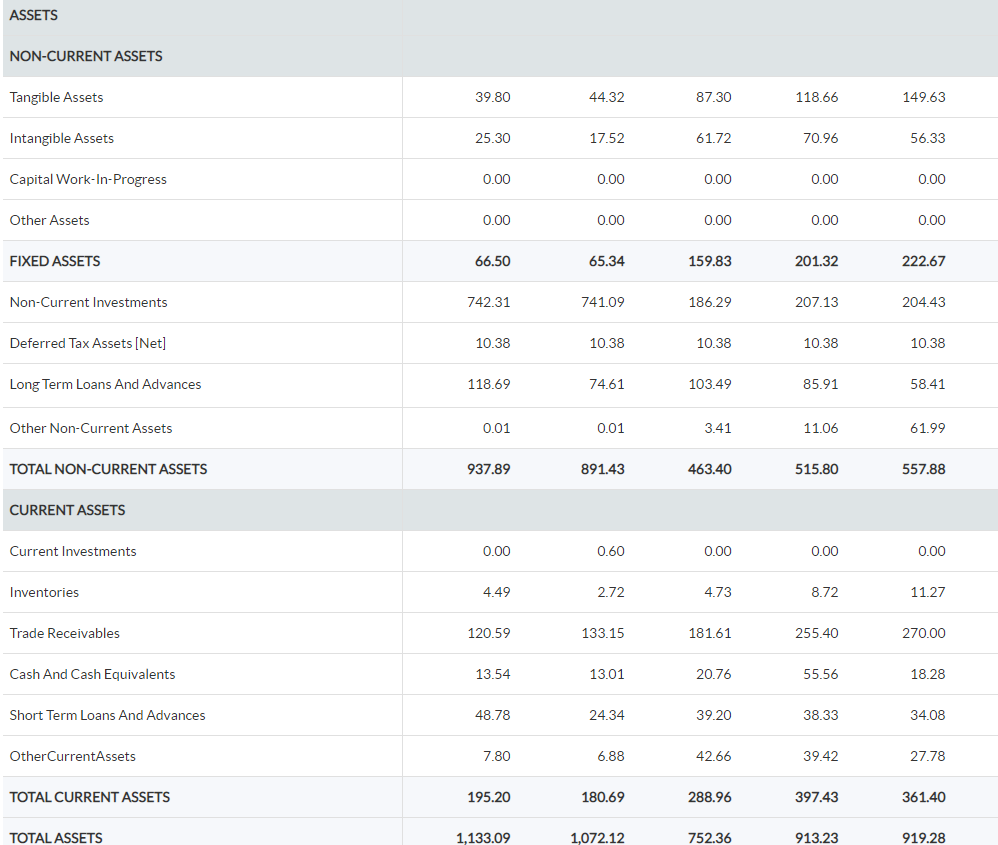This screenshot has width=998, height=845.
Task: Select the FIXED ASSETS total row
Action: 54,261
